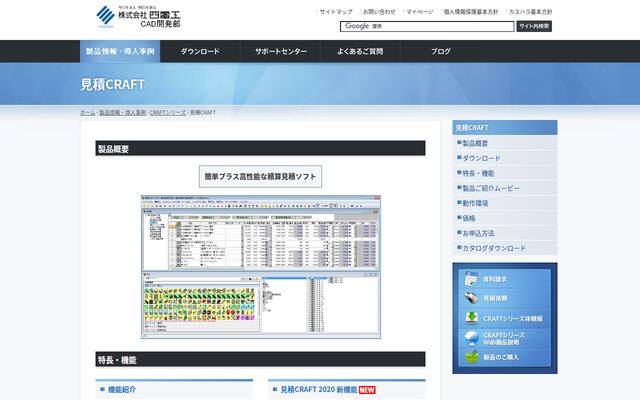Open the お問い合わせ link
Viewport: 640px width, 400px height.
tap(379, 12)
